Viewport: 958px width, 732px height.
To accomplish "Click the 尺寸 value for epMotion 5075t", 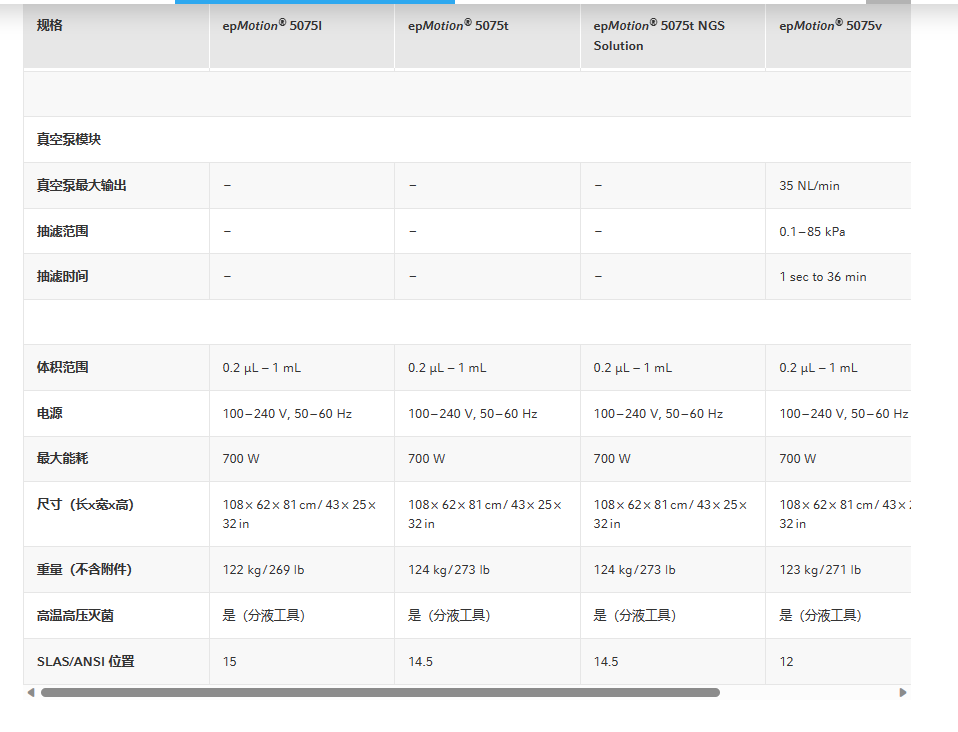I will click(x=485, y=514).
